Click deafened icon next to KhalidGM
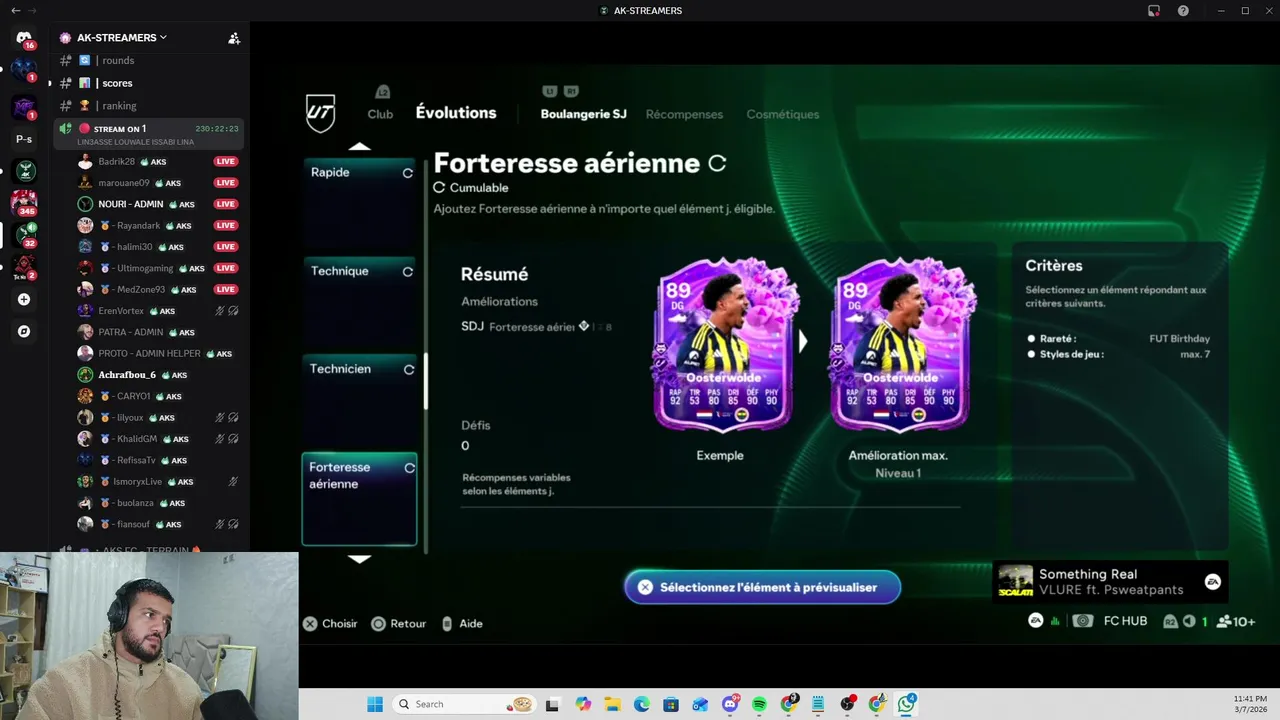The height and width of the screenshot is (720, 1280). coord(233,438)
